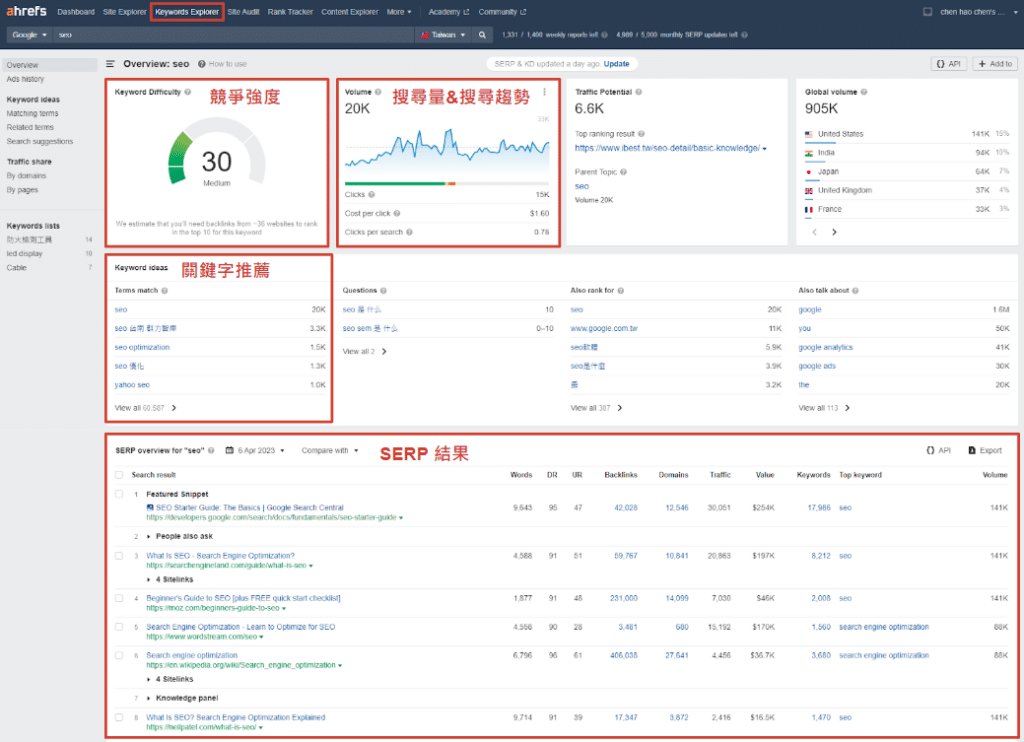Click the search magnifier icon
The height and width of the screenshot is (742, 1024).
[x=482, y=35]
